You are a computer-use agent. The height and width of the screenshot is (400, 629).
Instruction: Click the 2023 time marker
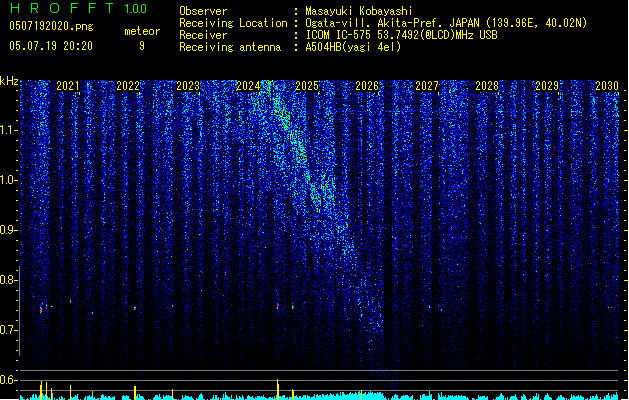188,86
